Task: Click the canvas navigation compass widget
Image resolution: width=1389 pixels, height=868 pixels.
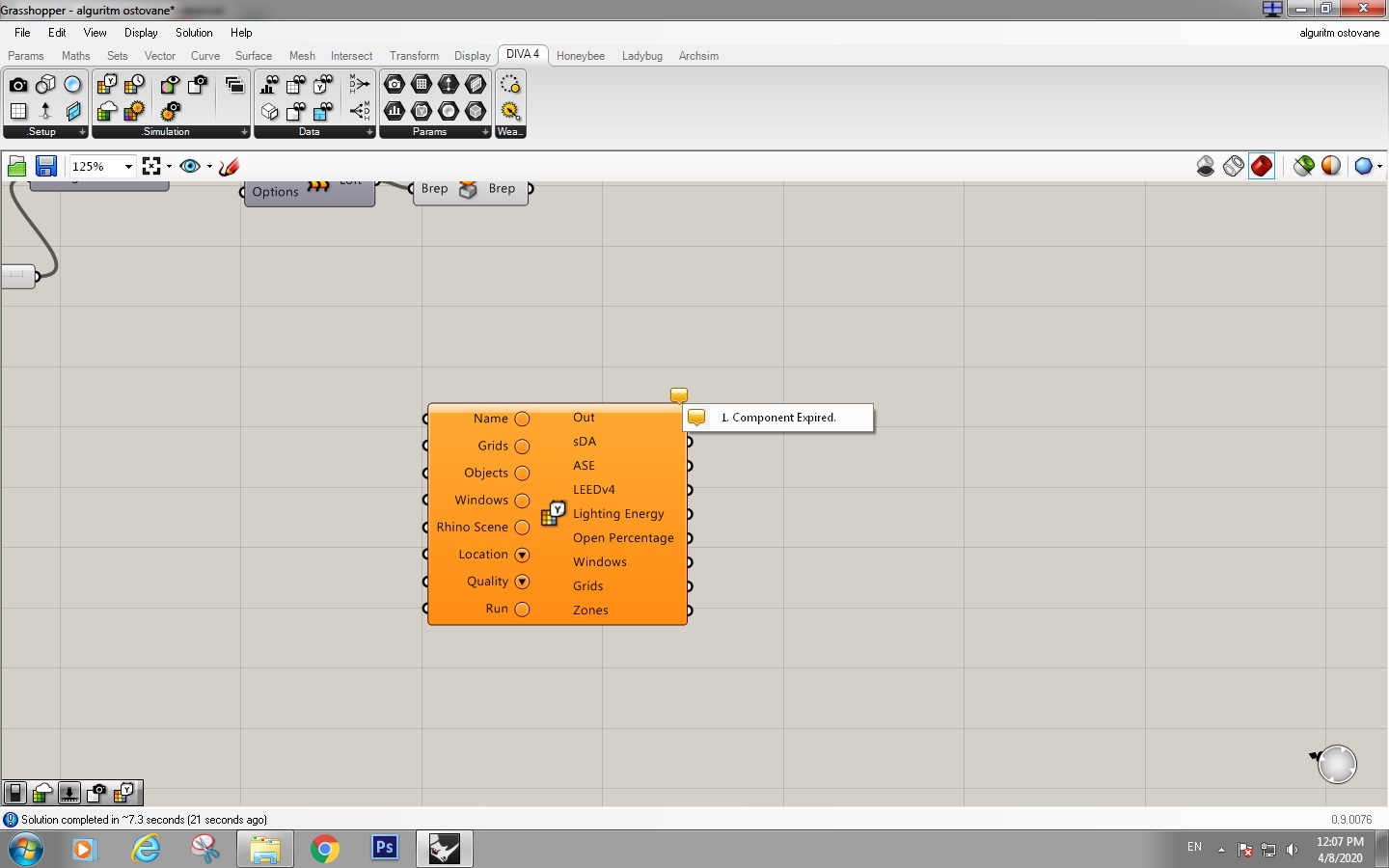Action: point(1337,764)
